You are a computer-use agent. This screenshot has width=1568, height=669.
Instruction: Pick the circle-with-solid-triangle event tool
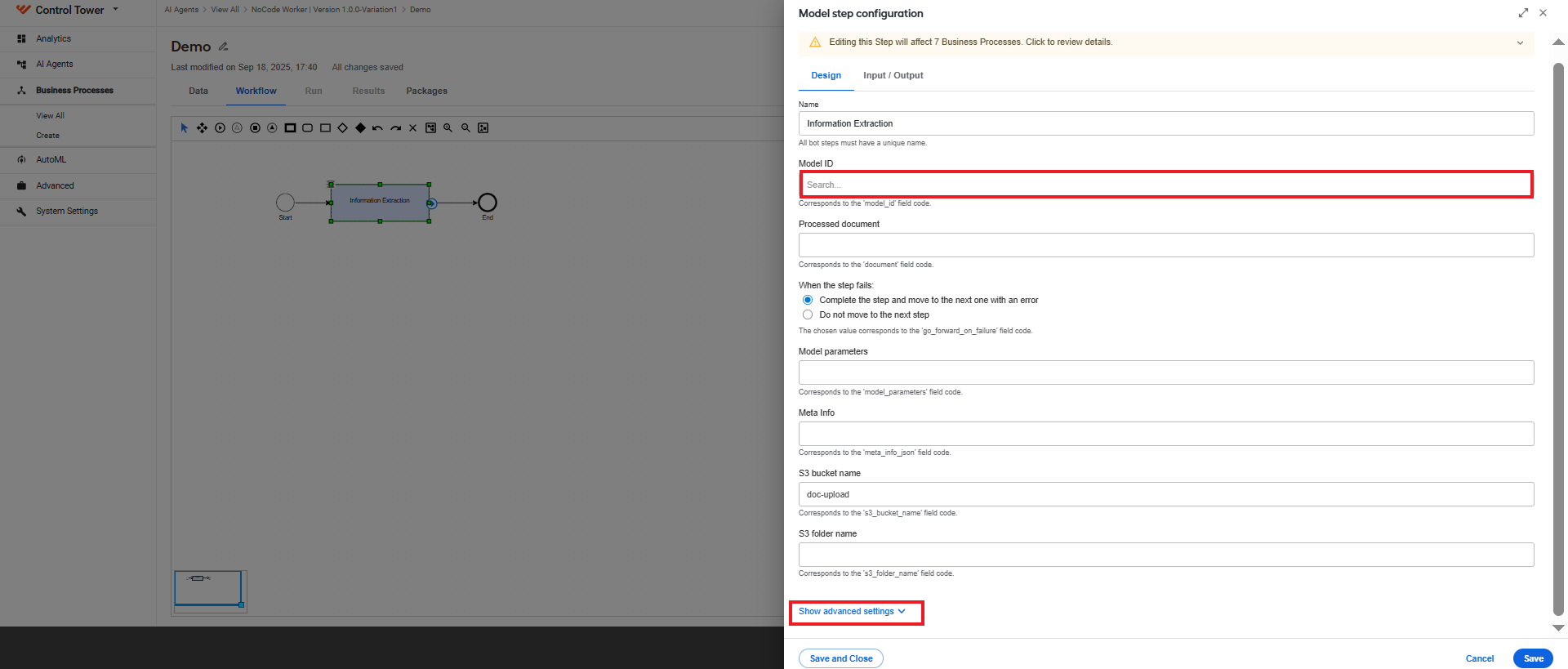(272, 128)
